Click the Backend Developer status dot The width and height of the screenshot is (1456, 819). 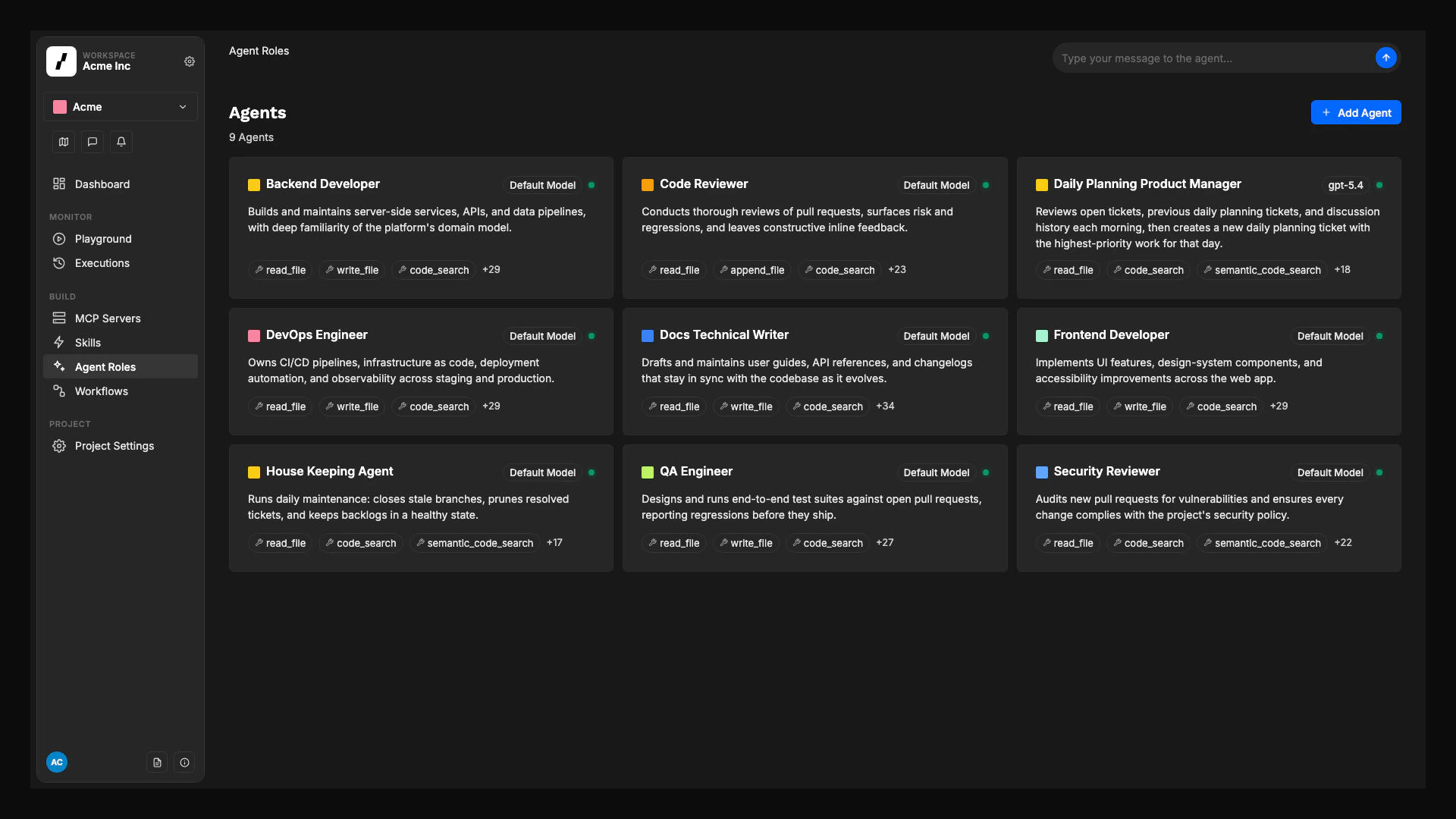[591, 185]
